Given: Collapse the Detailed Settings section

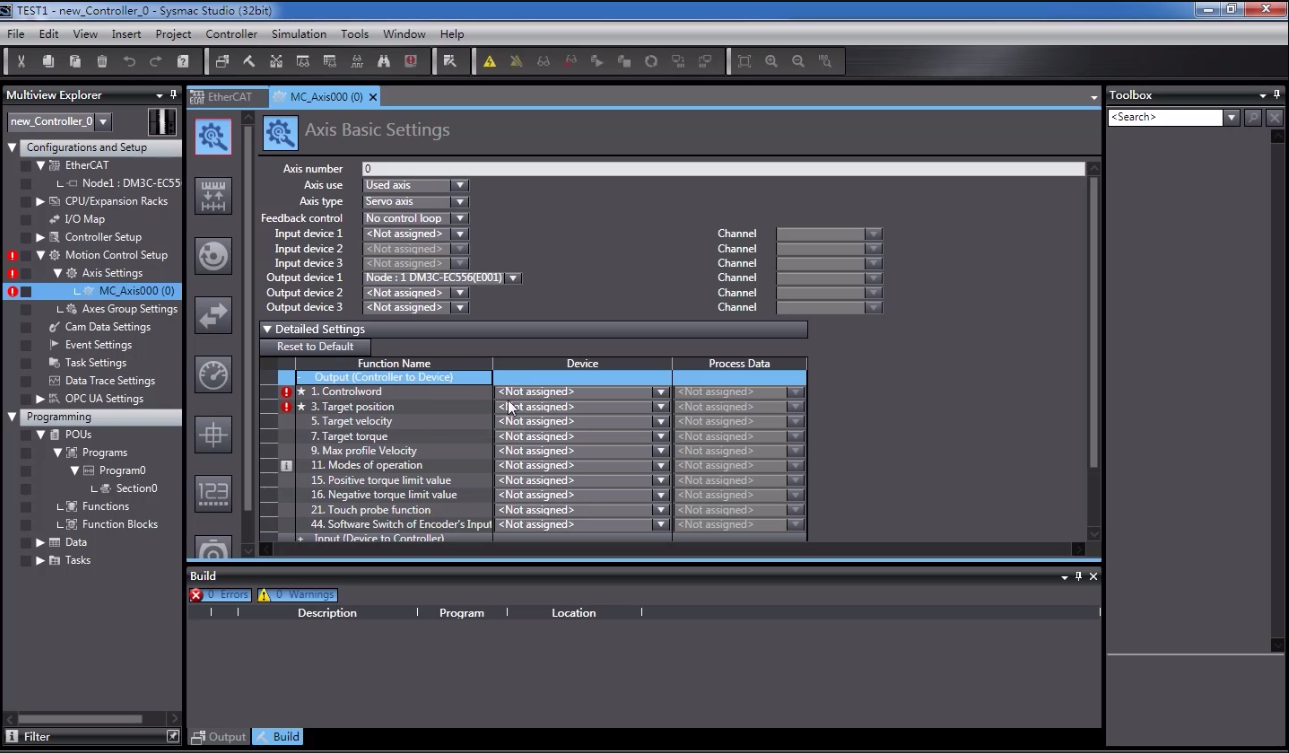Looking at the screenshot, I should point(267,329).
